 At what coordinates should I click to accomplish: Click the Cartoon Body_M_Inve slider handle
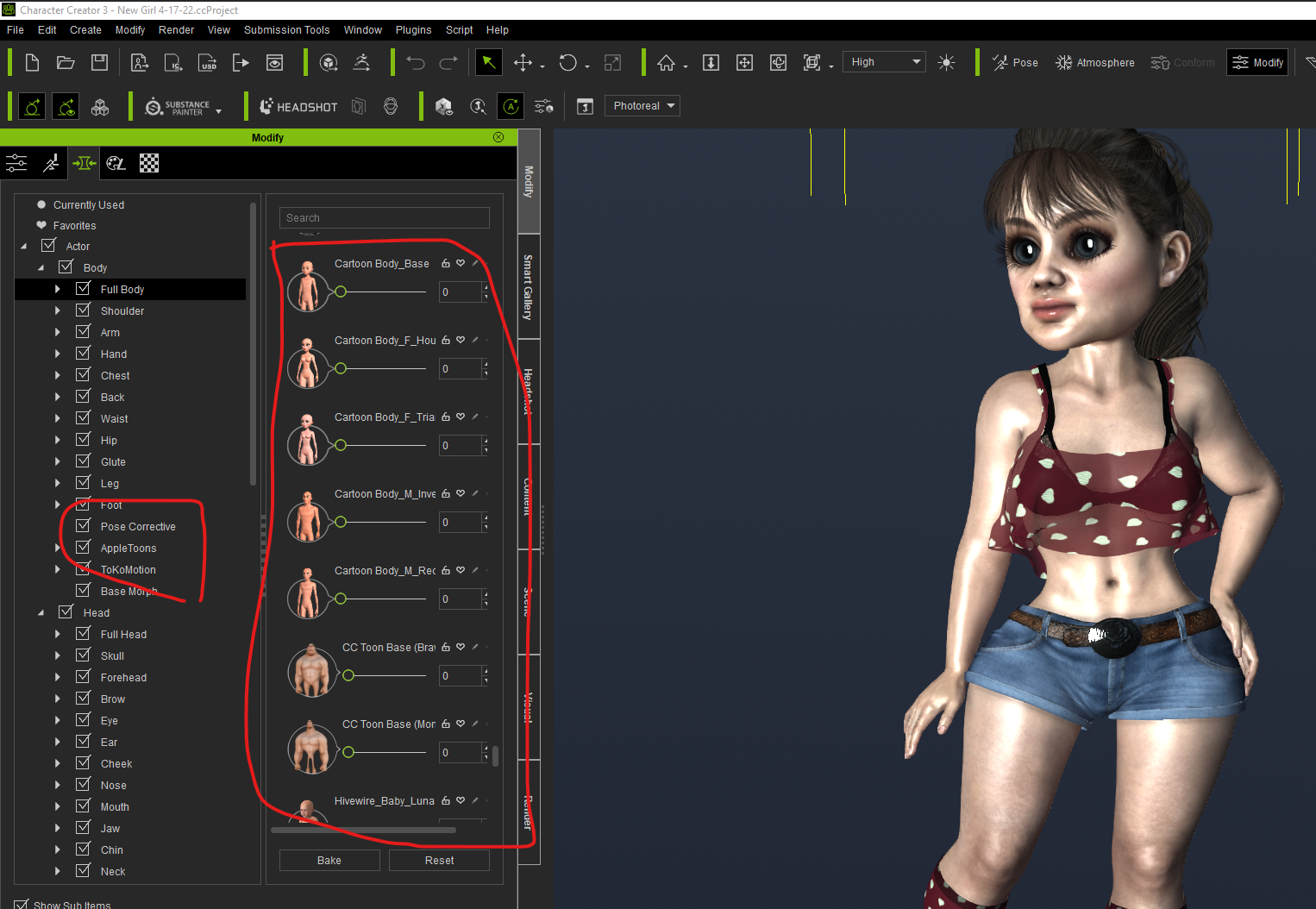(x=341, y=522)
